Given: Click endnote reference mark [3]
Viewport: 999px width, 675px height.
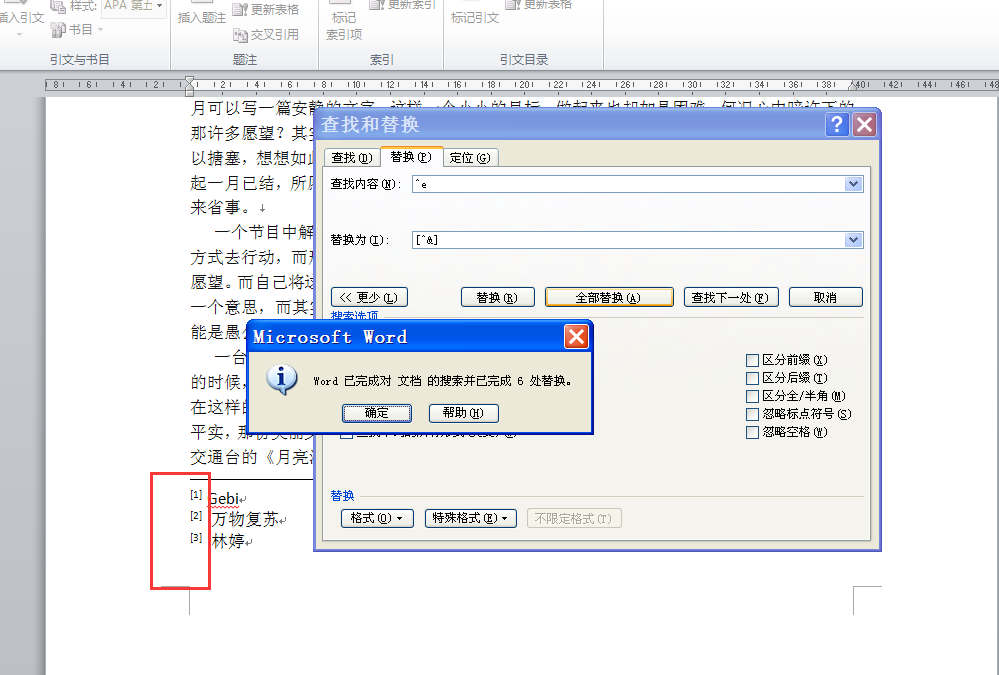Looking at the screenshot, I should click(196, 537).
